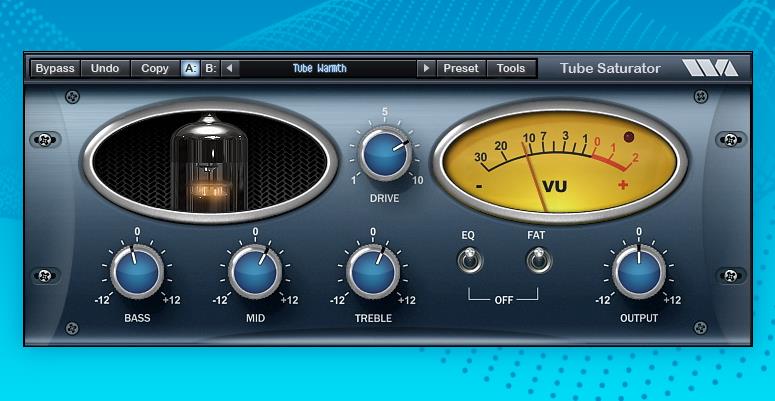Click the OUTPUT label text

click(x=639, y=318)
